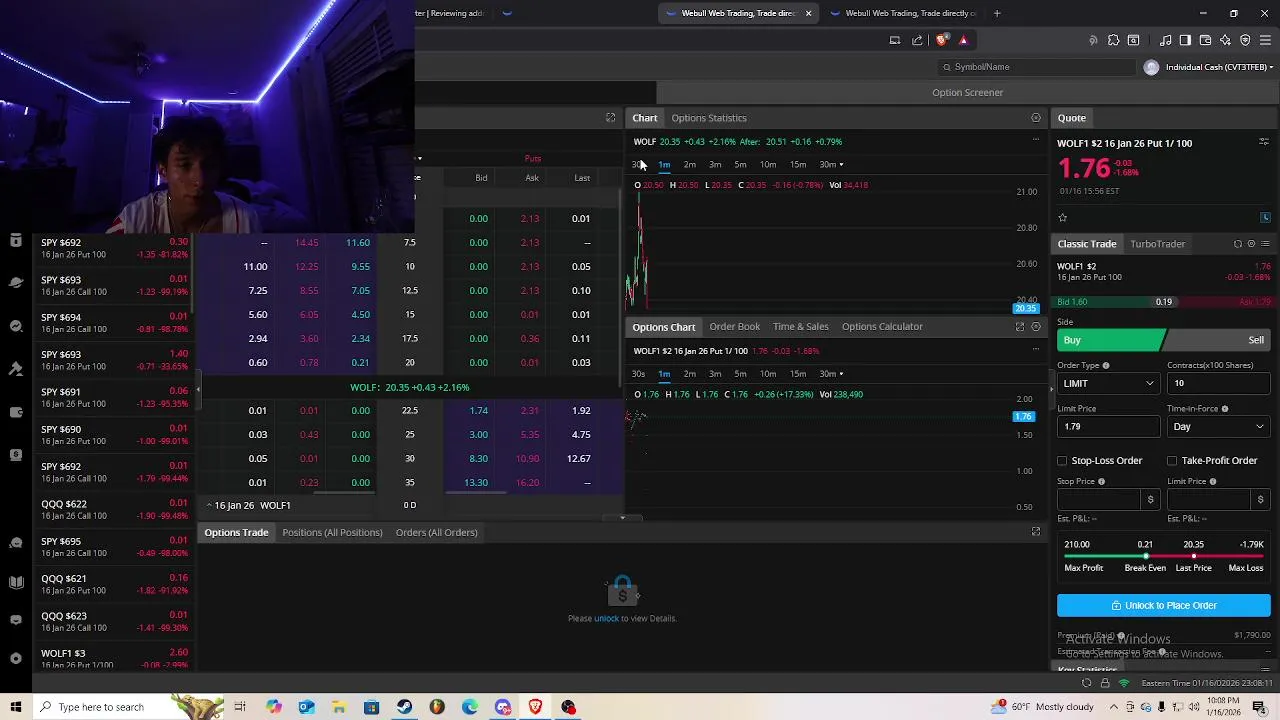Open the Order Type LIMIT dropdown
The width and height of the screenshot is (1280, 720).
click(1108, 383)
